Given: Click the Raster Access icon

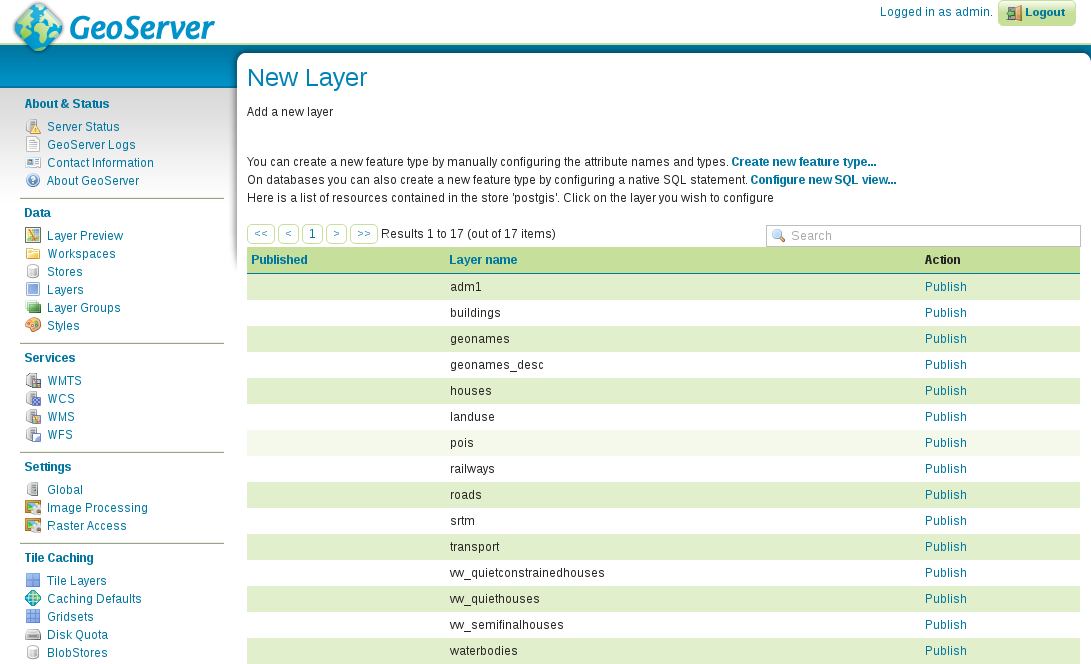Looking at the screenshot, I should 33,526.
